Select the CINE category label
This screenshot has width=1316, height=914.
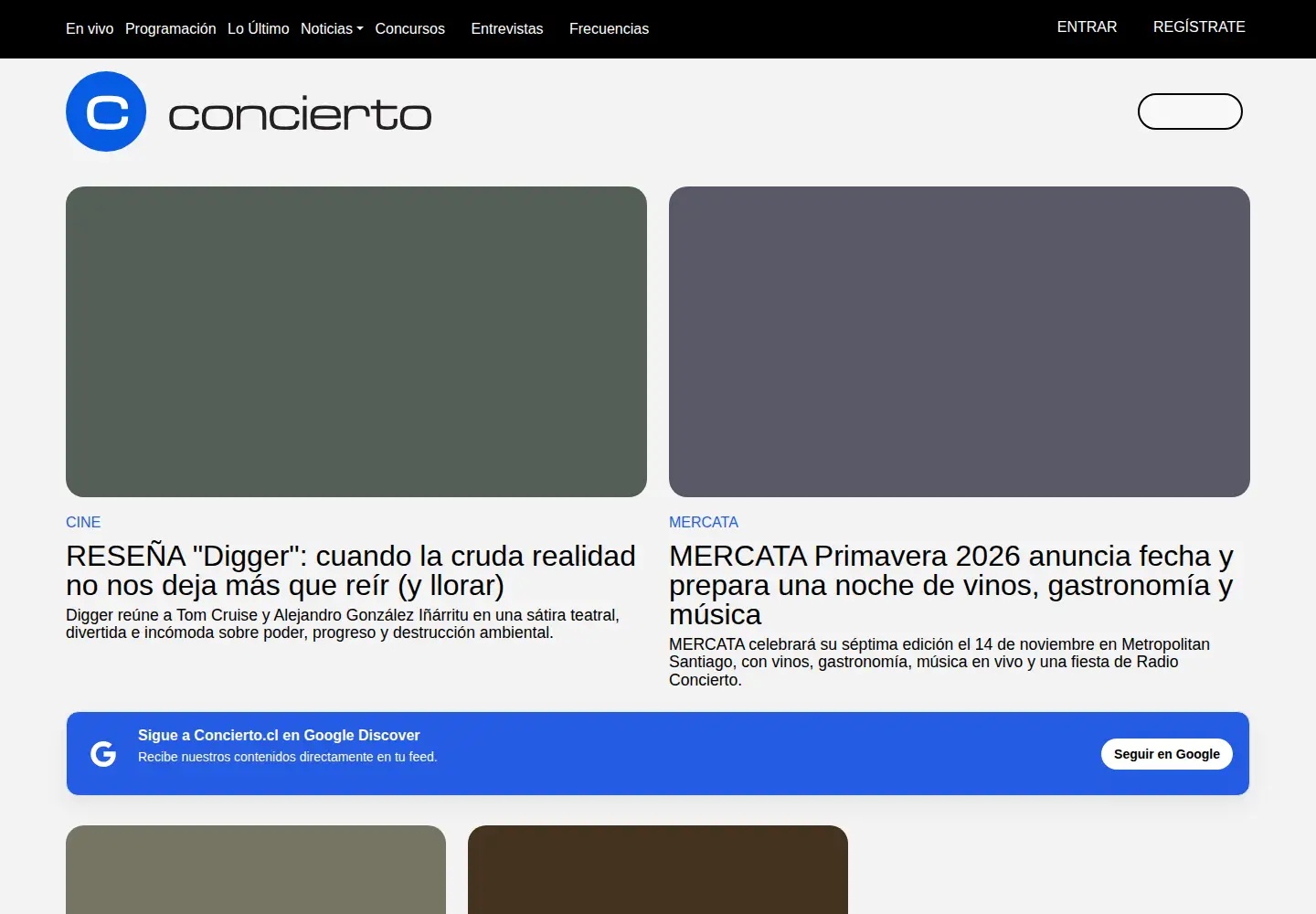[83, 522]
